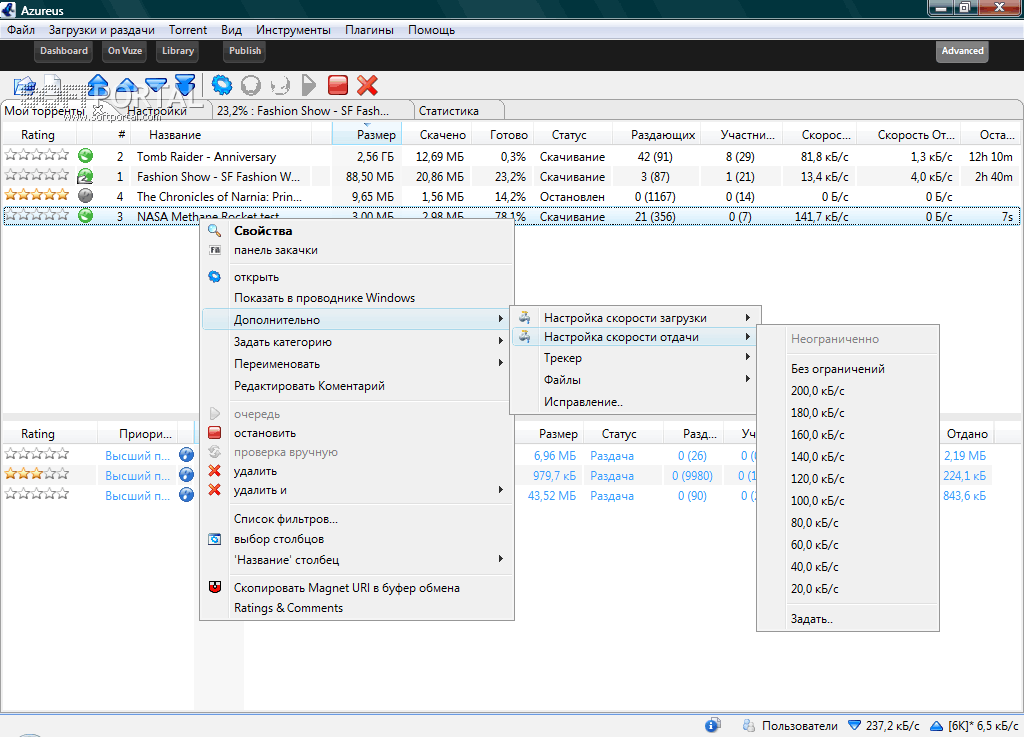Click the blue download speed arrow in status bar
The image size is (1024, 737).
coord(854,725)
